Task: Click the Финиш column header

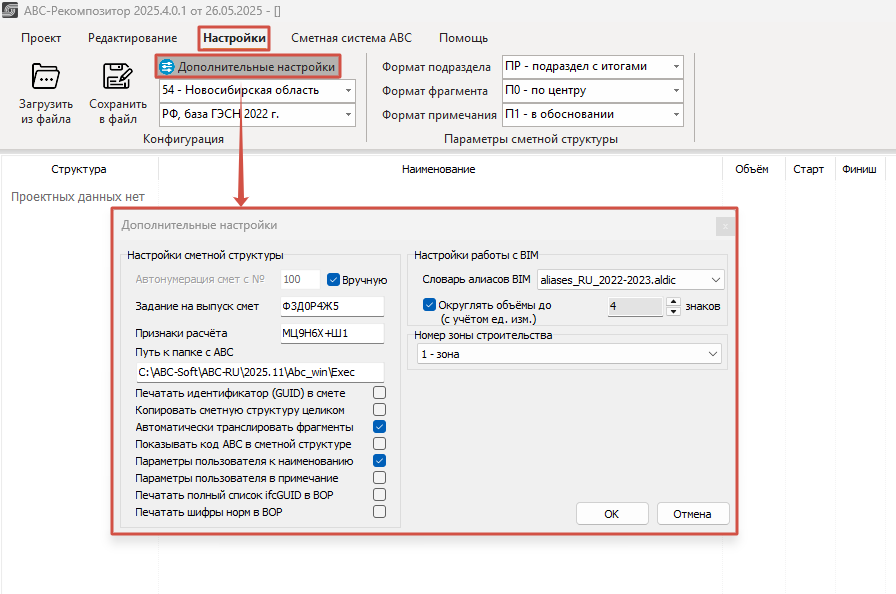Action: click(x=859, y=169)
